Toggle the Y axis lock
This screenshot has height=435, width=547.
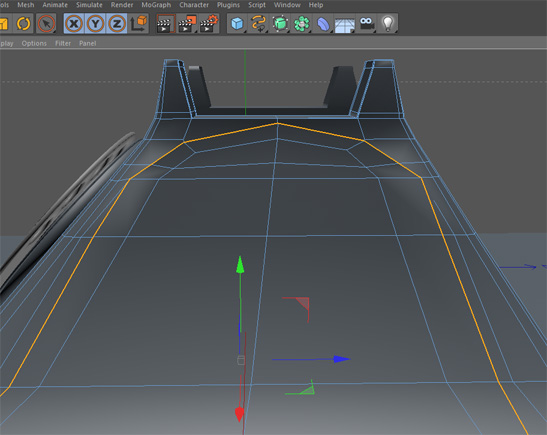[x=95, y=24]
